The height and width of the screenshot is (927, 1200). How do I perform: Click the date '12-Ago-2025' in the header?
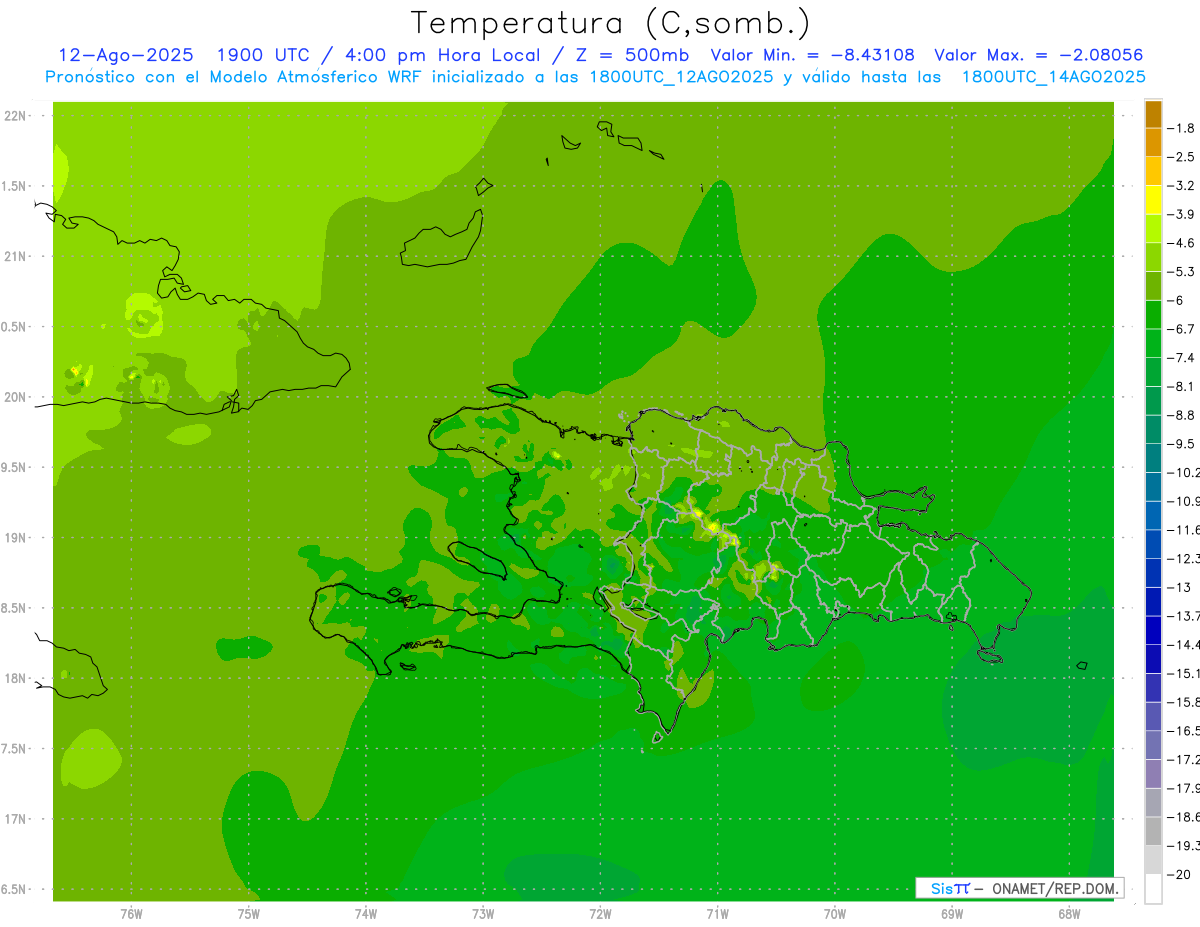pyautogui.click(x=125, y=55)
